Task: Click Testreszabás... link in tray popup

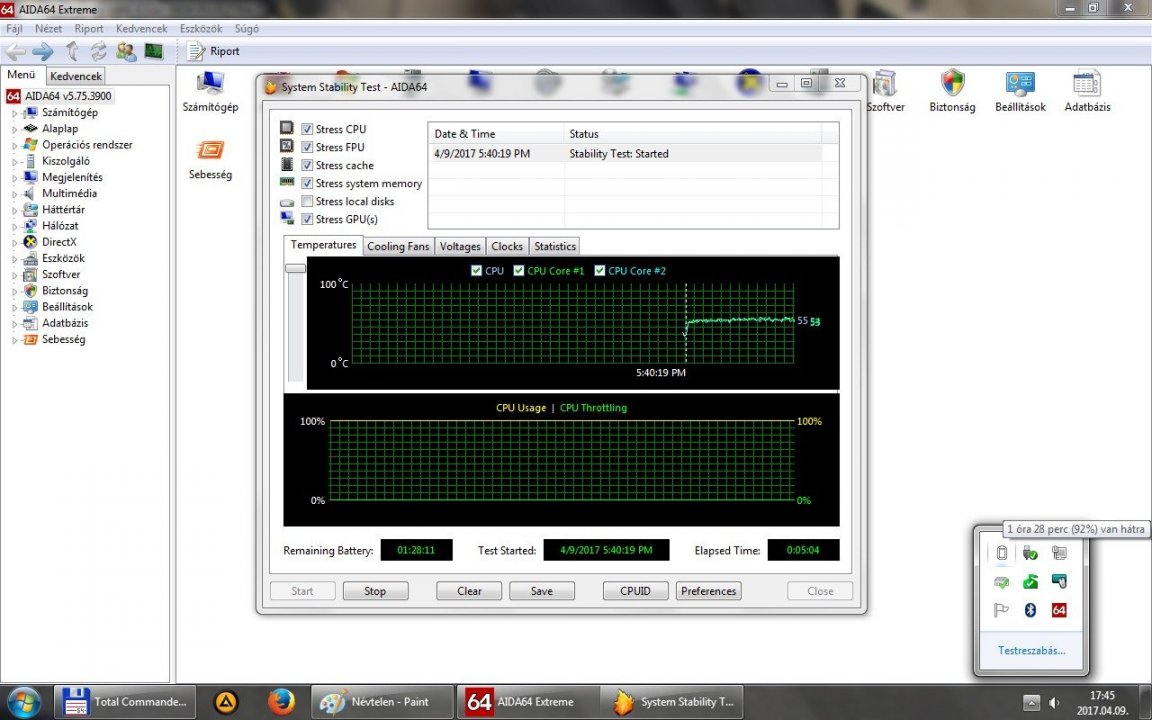Action: tap(1032, 650)
